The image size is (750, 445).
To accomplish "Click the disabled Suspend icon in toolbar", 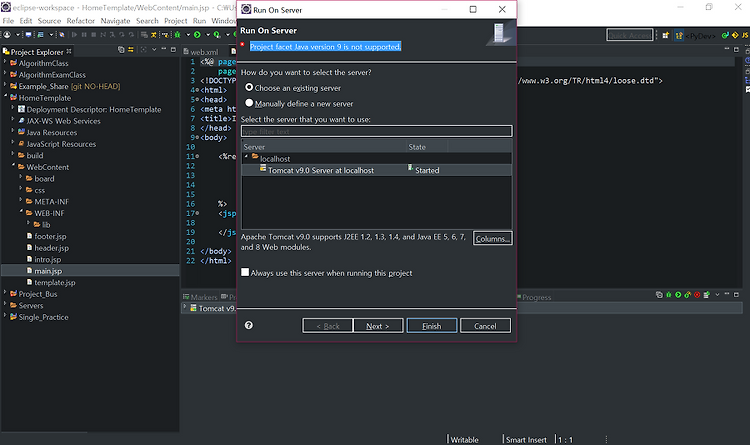I will pyautogui.click(x=84, y=35).
